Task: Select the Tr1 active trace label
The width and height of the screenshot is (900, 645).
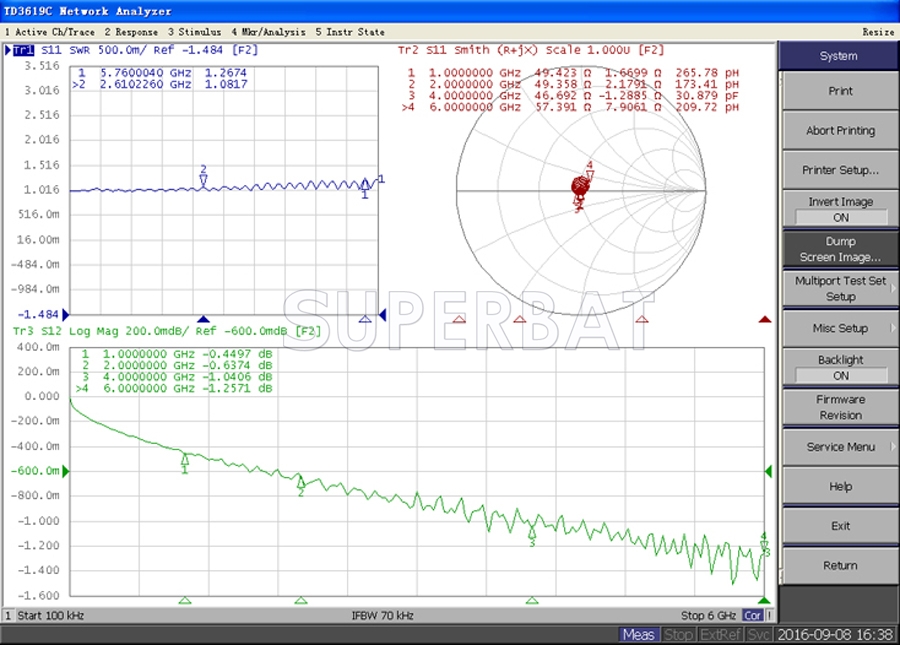Action: (23, 50)
